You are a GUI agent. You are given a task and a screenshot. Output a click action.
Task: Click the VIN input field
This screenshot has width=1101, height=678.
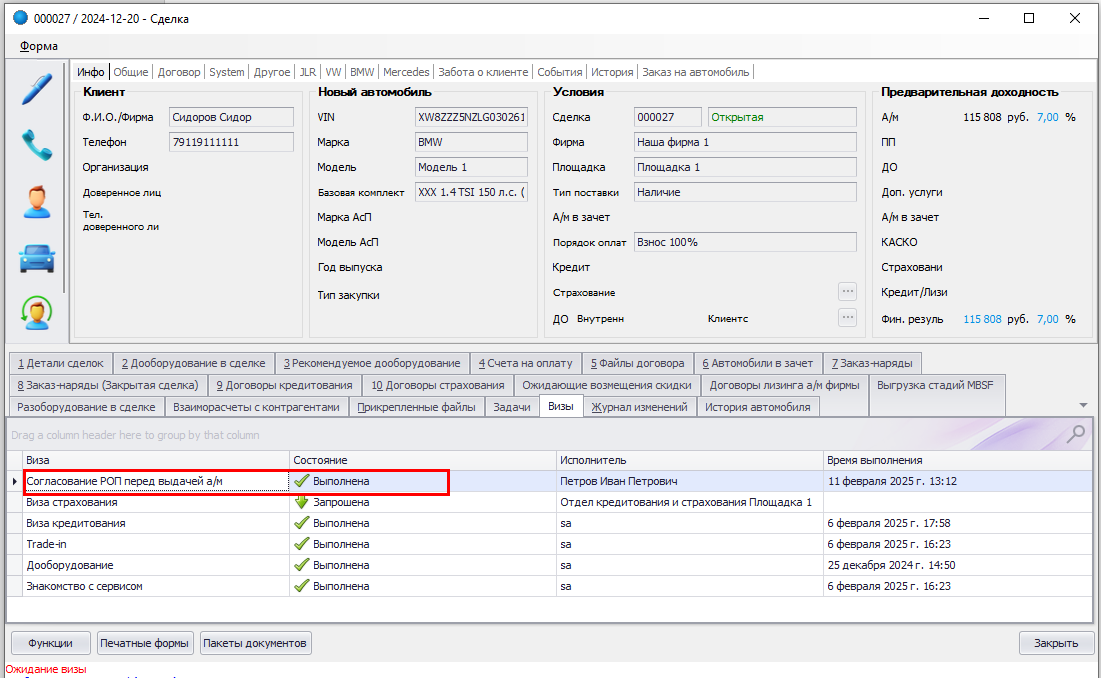pyautogui.click(x=471, y=117)
